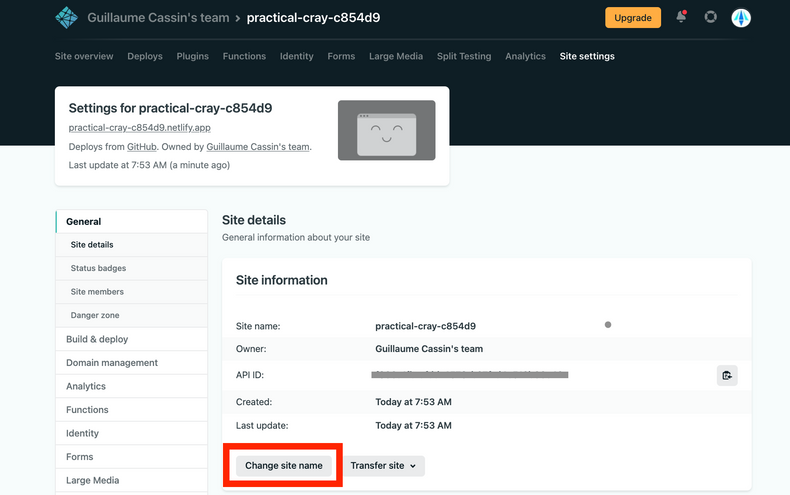Open practical-cray-c854d9.netlify.app link
The width and height of the screenshot is (790, 495).
pos(140,128)
